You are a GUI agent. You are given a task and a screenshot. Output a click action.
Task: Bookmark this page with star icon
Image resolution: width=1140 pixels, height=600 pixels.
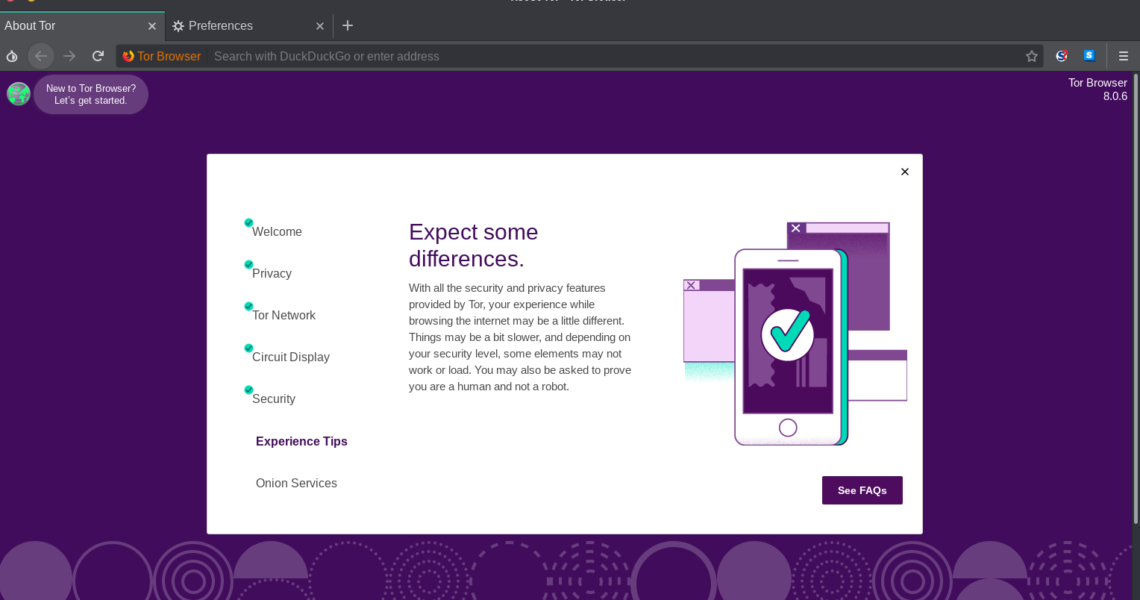click(x=1031, y=56)
